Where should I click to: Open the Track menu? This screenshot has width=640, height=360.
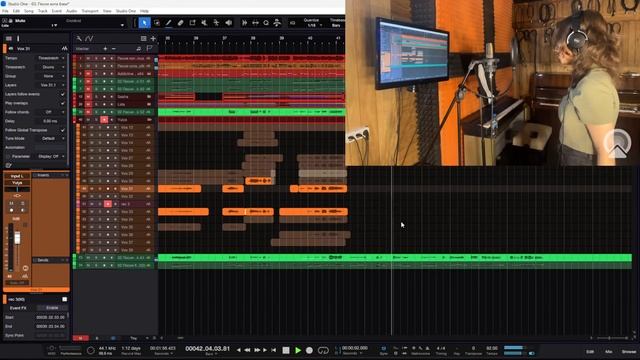[42, 11]
